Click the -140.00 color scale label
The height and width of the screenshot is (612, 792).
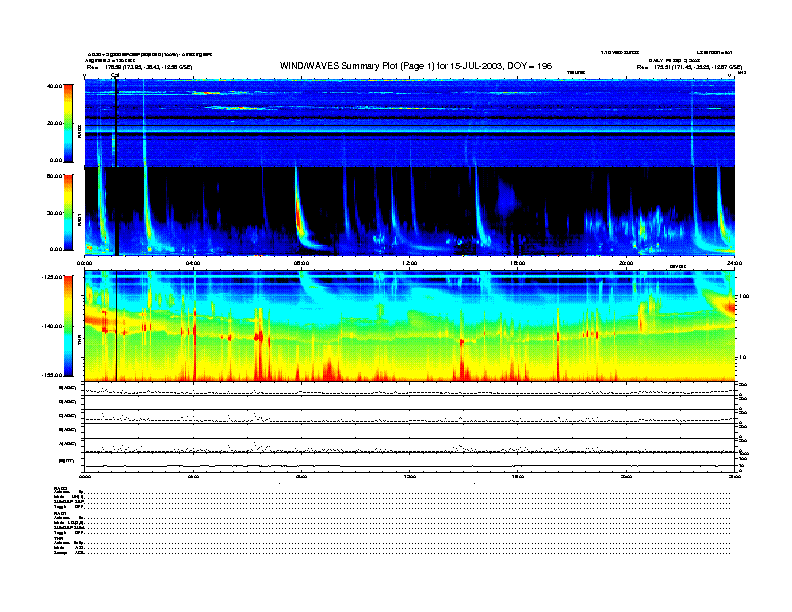(53, 326)
